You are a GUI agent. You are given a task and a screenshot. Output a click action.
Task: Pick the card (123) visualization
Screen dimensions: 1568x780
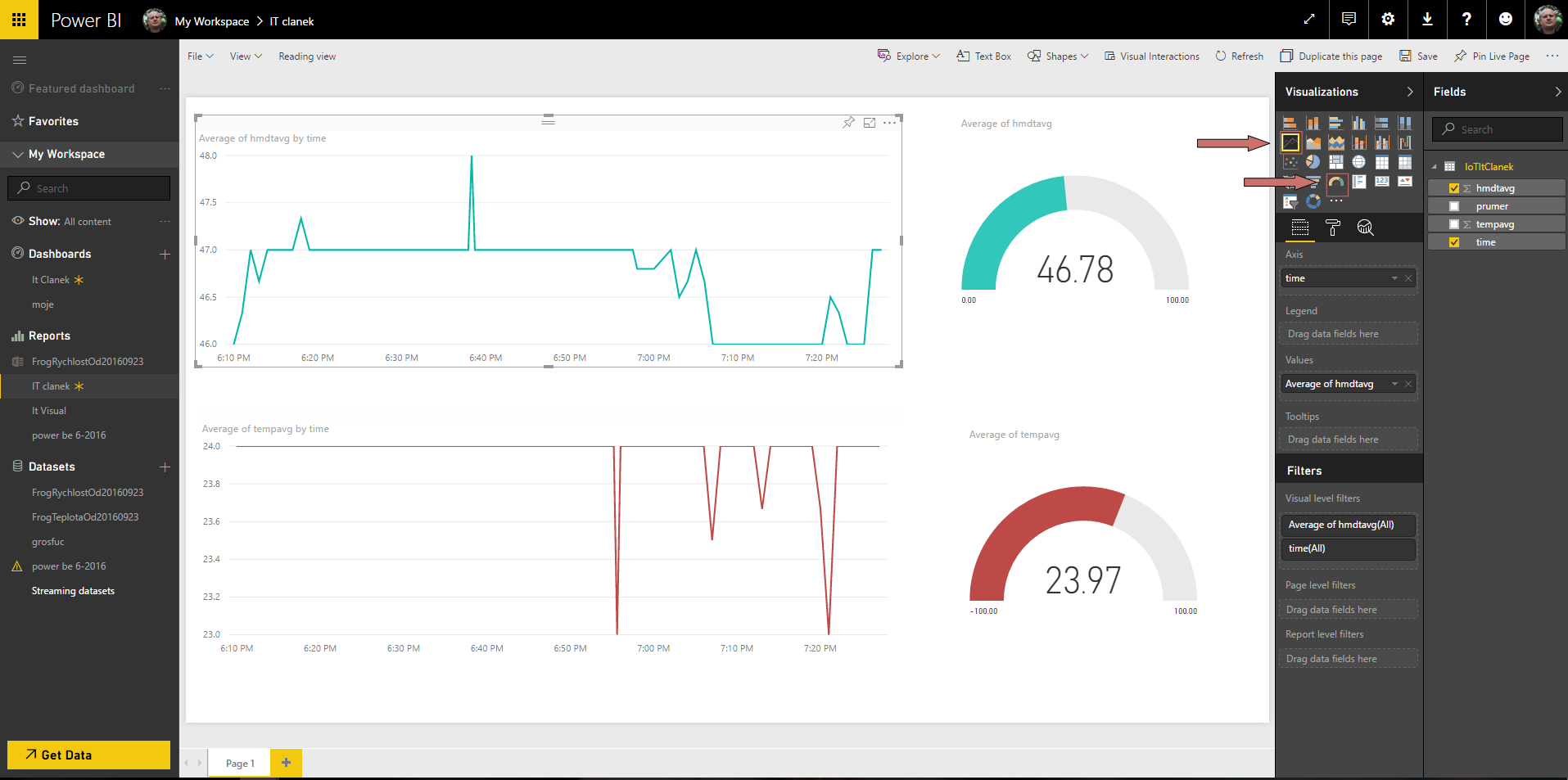pyautogui.click(x=1382, y=182)
